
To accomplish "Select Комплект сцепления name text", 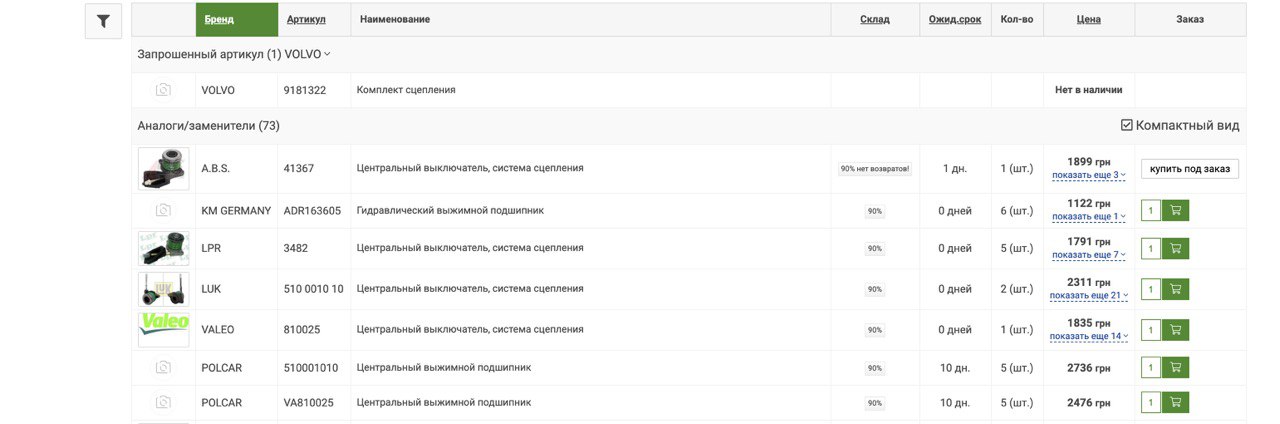I will (406, 90).
